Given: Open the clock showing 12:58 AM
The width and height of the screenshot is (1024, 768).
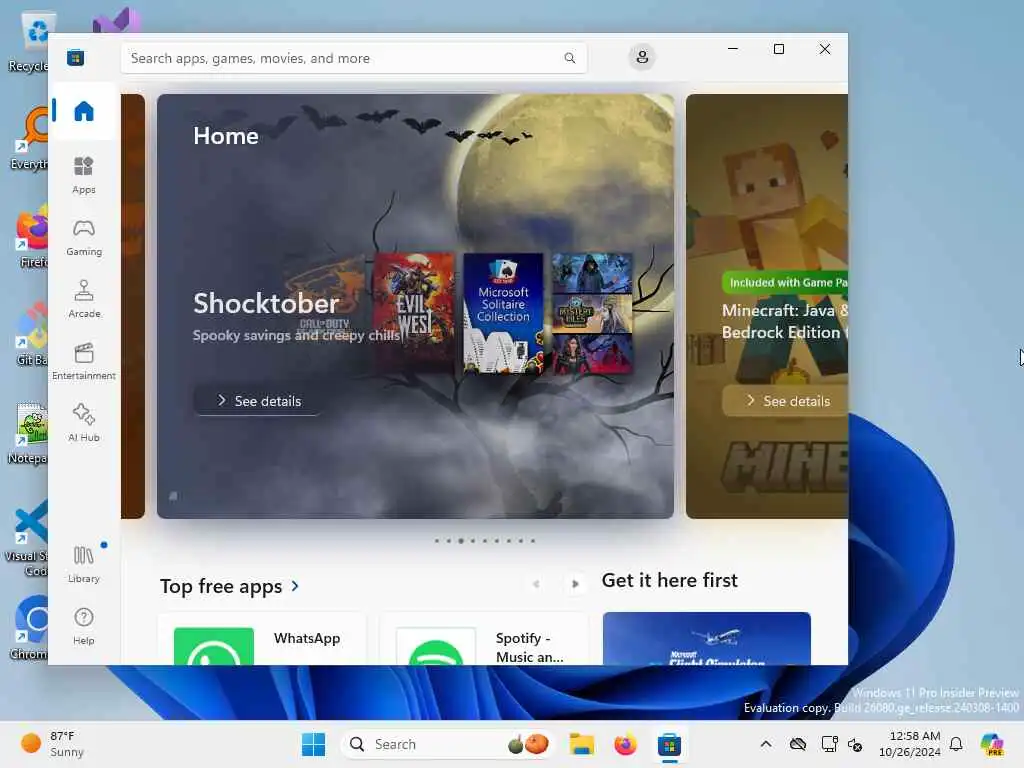Looking at the screenshot, I should [x=910, y=744].
